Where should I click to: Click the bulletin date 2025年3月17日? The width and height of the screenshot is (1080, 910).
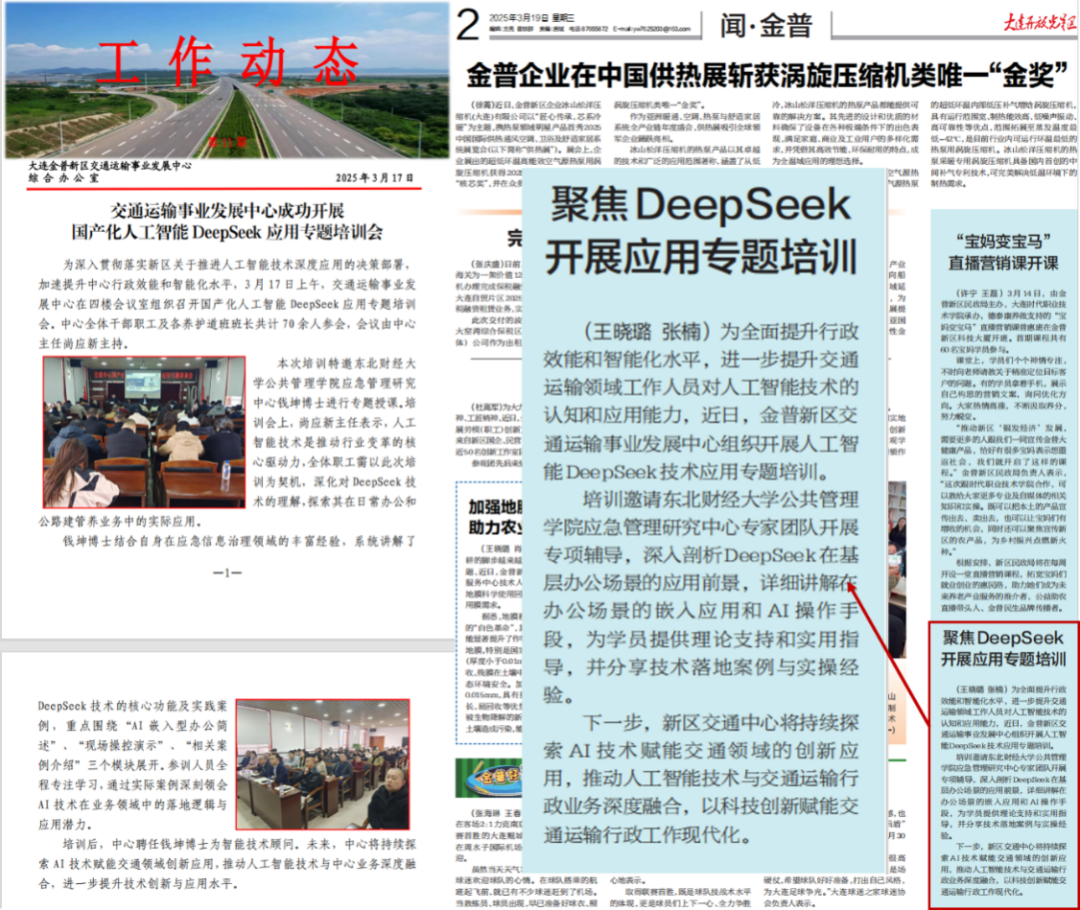point(375,178)
